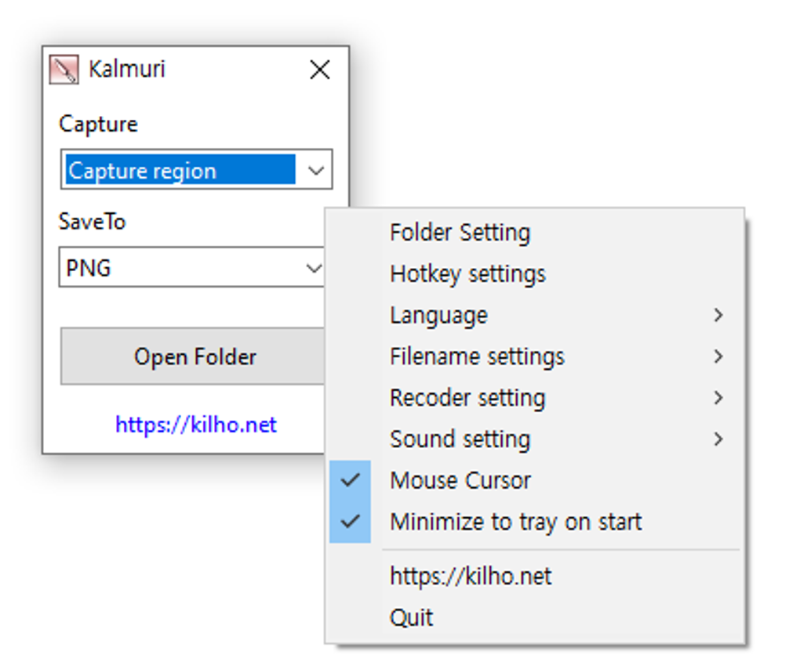Screen dimensions: 800x669
Task: Close the Kalmuri window
Action: coord(319,70)
